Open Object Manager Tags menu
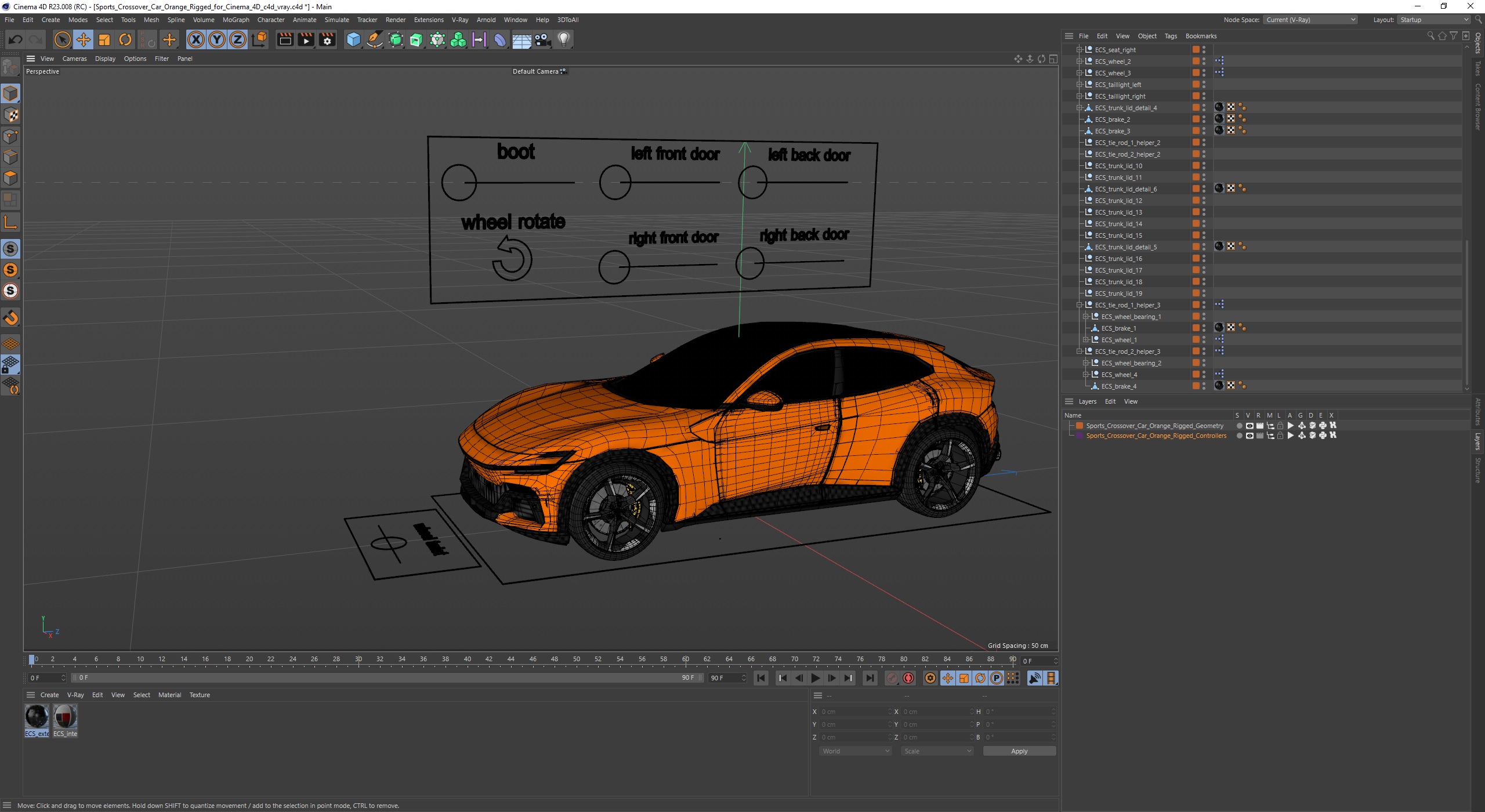 (1171, 36)
